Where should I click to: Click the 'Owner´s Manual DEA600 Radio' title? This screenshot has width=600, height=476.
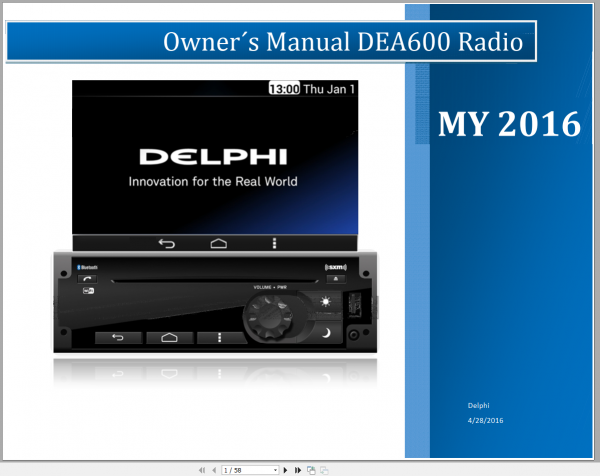[343, 41]
